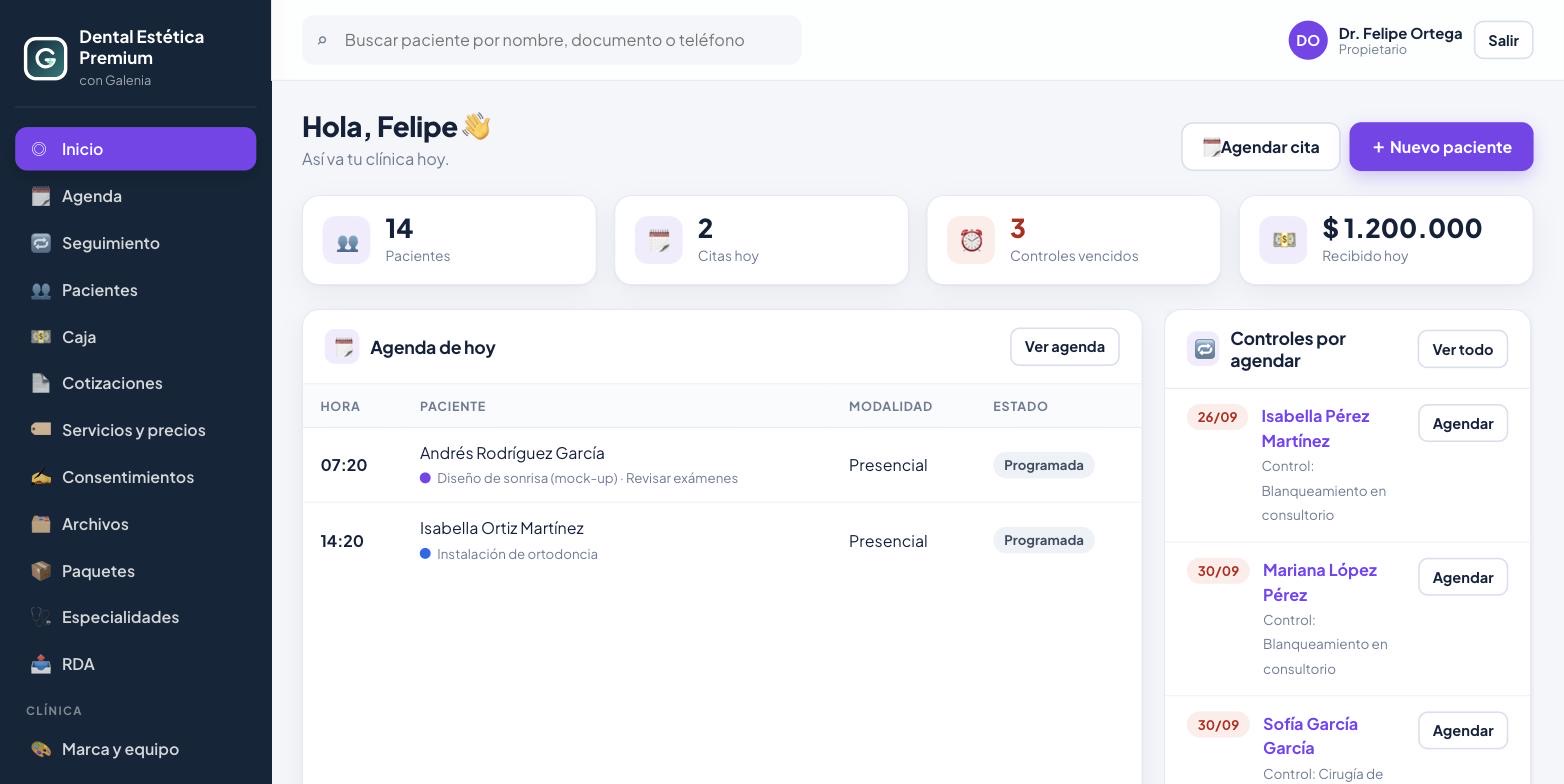Click the Especialidades stethoscope icon in sidebar

[40, 617]
